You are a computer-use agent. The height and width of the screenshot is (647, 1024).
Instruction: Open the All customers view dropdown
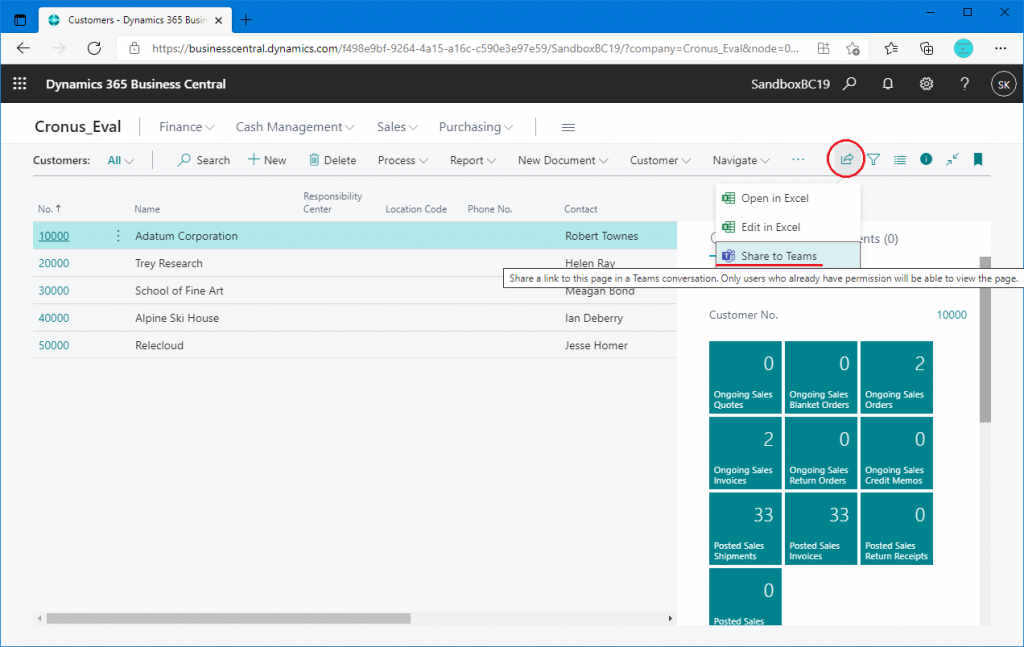(x=121, y=161)
